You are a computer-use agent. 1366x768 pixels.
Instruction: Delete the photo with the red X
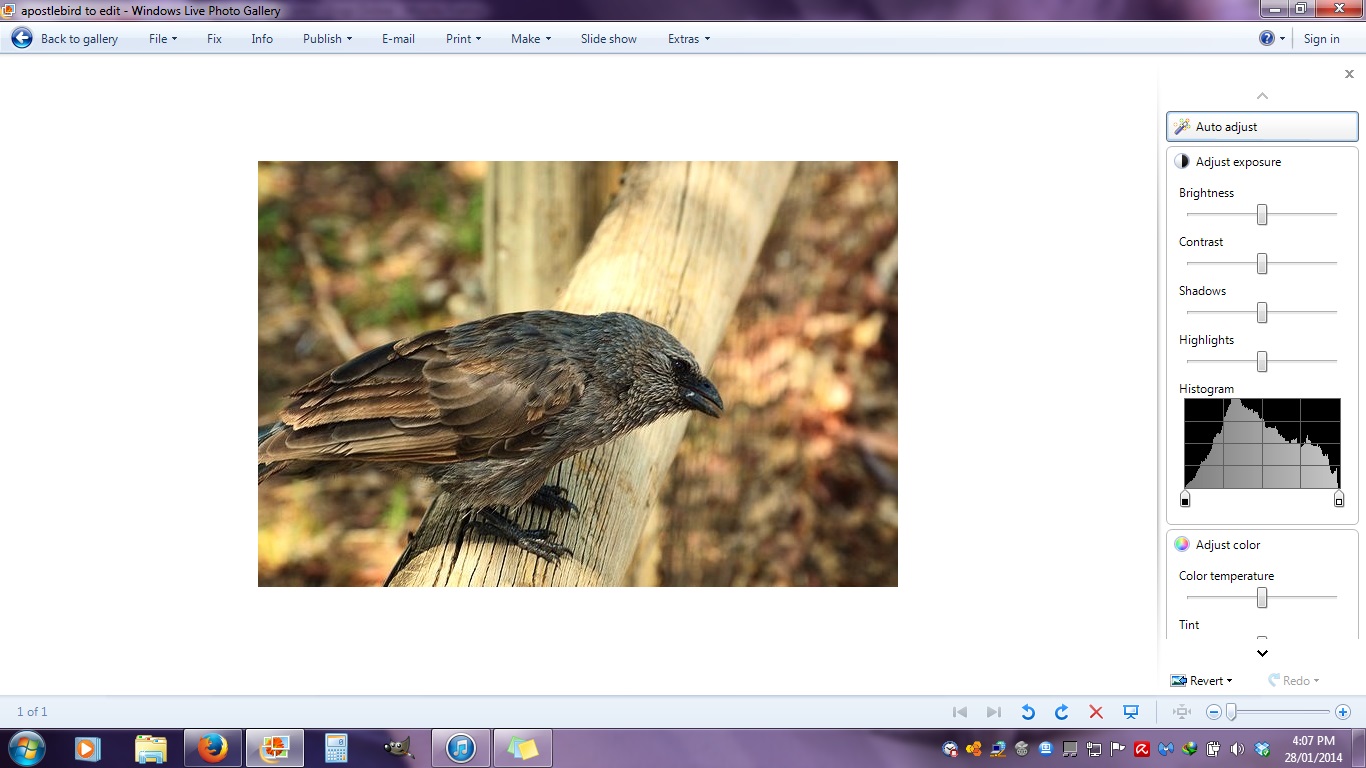(1096, 712)
